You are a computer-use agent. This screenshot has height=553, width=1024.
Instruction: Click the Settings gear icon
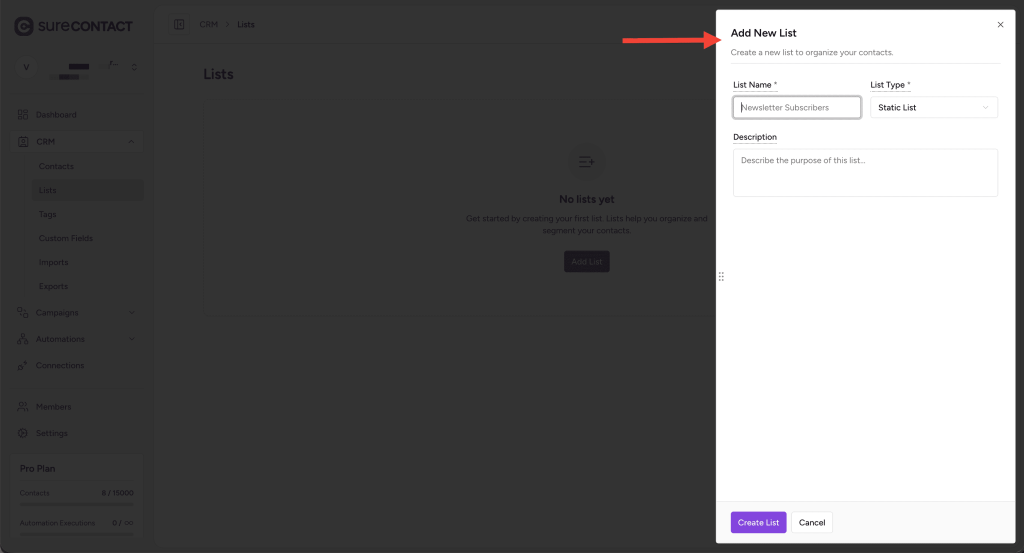coord(23,433)
